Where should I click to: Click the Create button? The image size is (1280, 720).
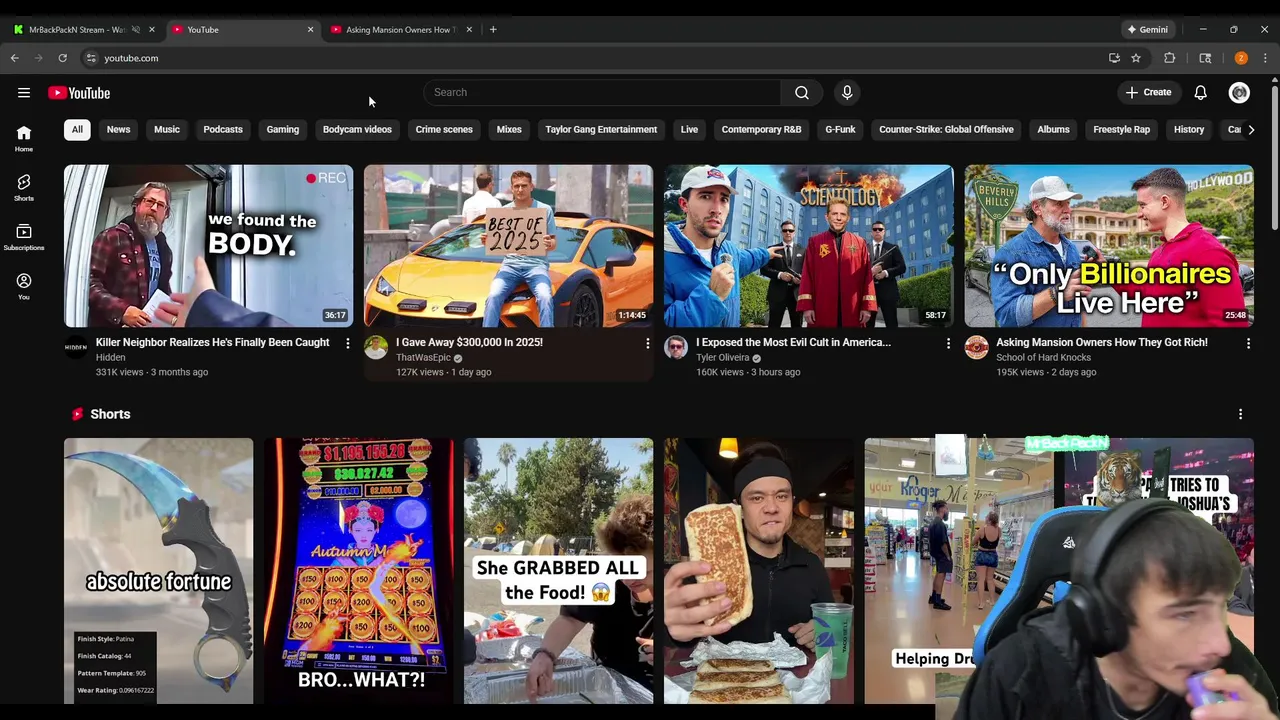pyautogui.click(x=1148, y=93)
